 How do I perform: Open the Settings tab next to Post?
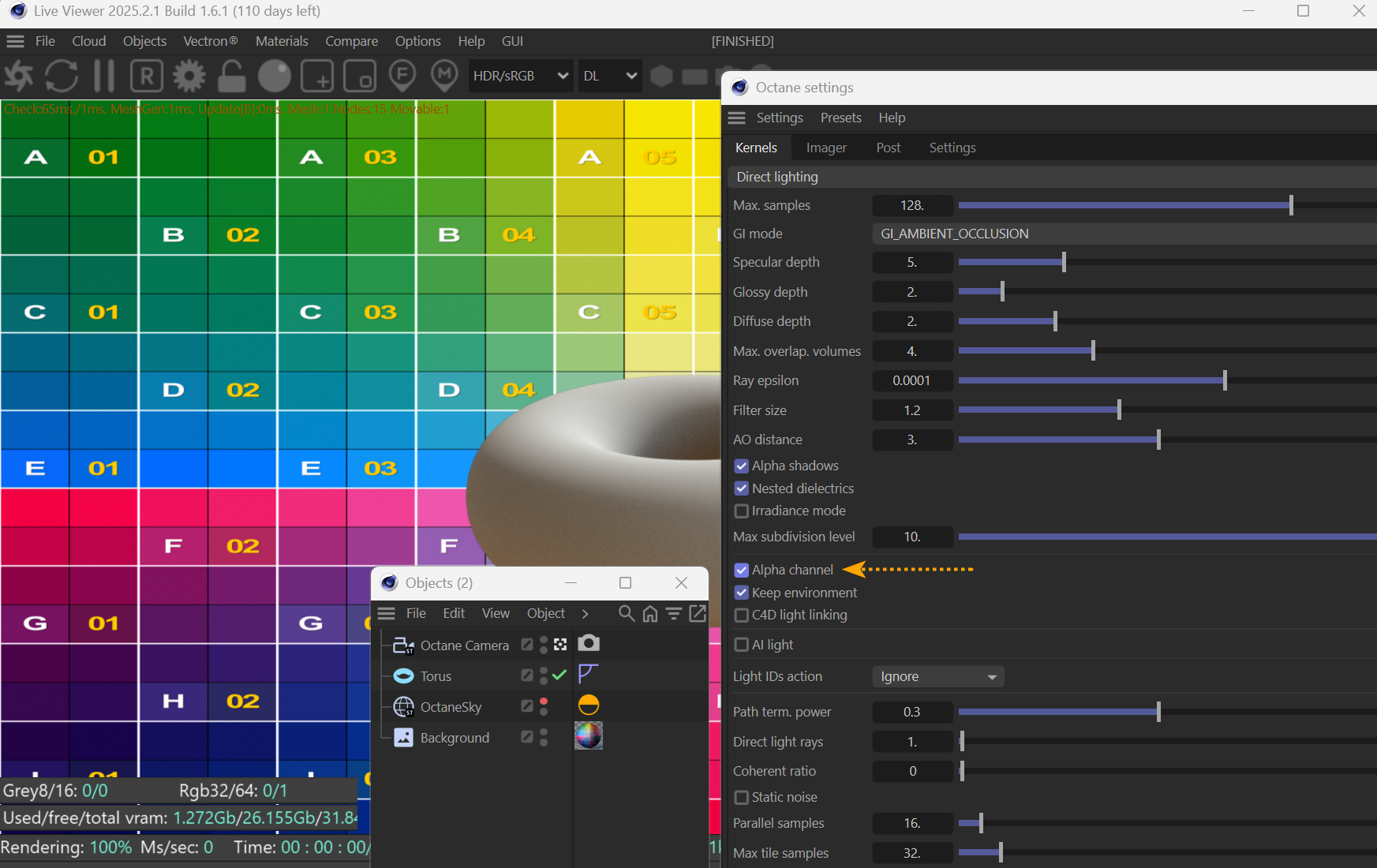952,148
